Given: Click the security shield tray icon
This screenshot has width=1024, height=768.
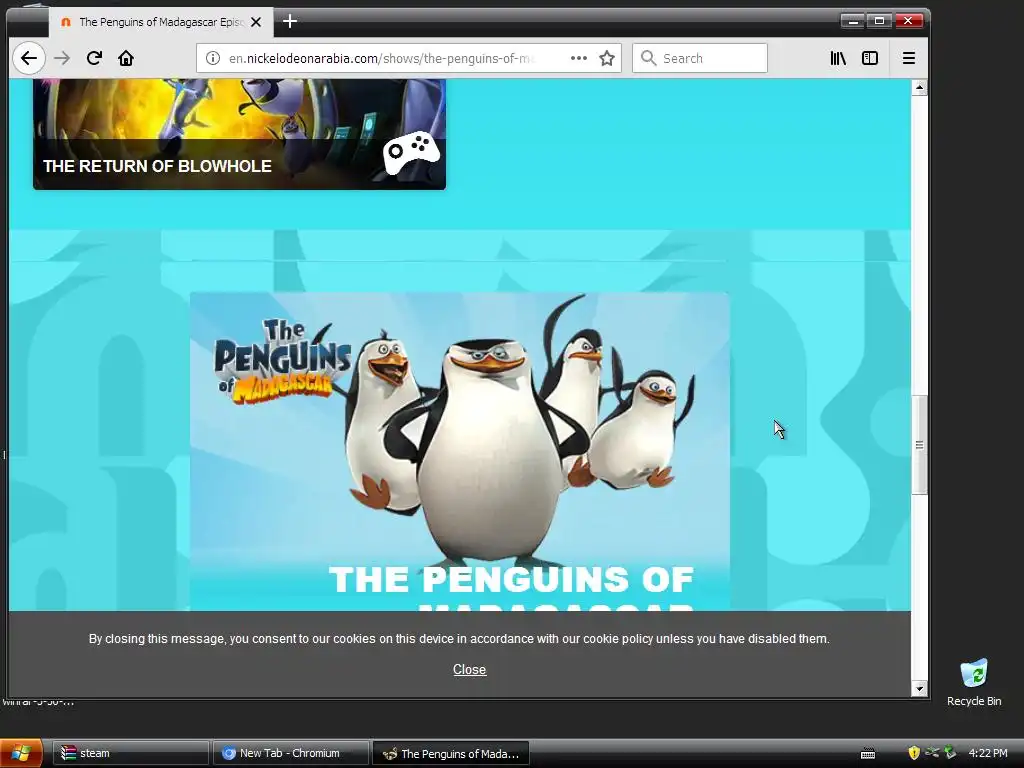Looking at the screenshot, I should click(x=914, y=753).
